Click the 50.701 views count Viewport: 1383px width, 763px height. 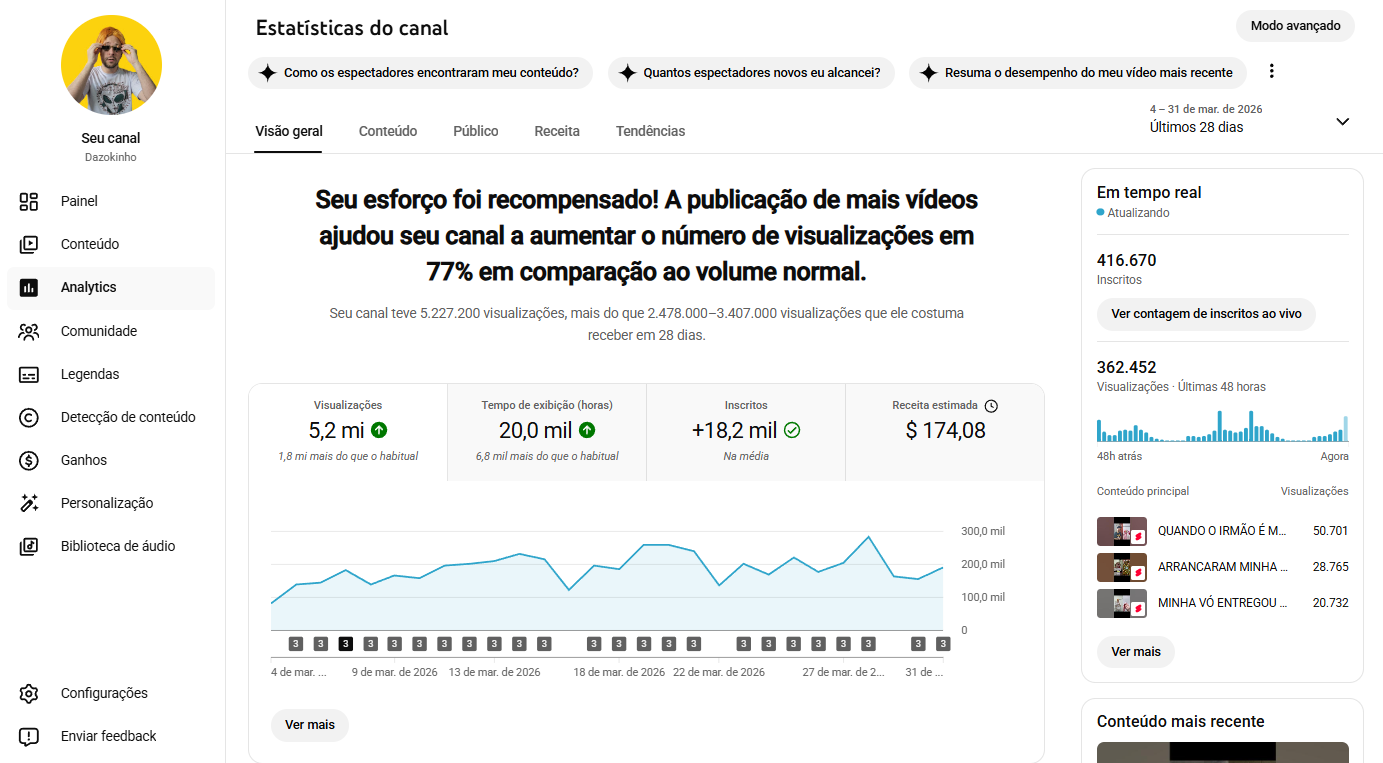tap(1330, 531)
